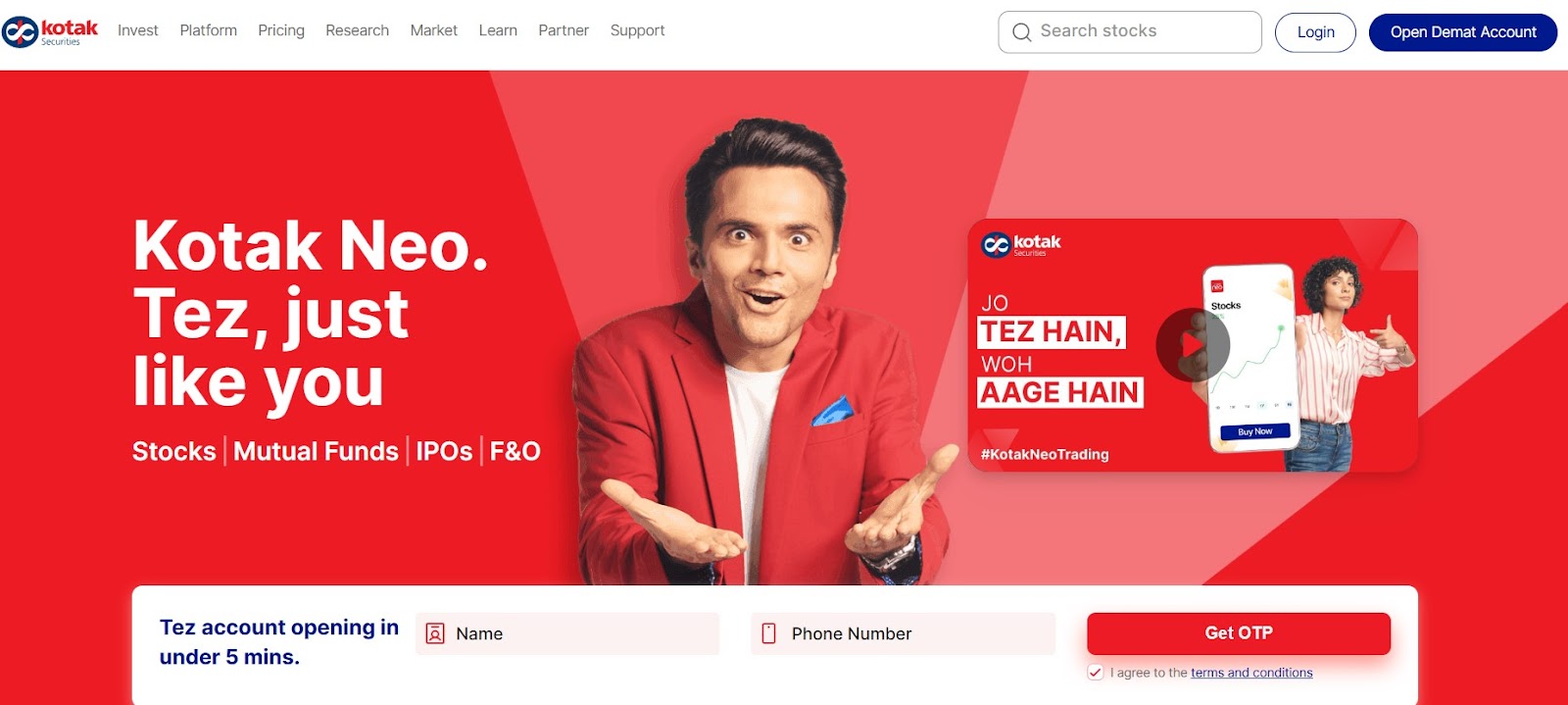Click the Login button
This screenshot has width=1568, height=705.
coord(1315,32)
